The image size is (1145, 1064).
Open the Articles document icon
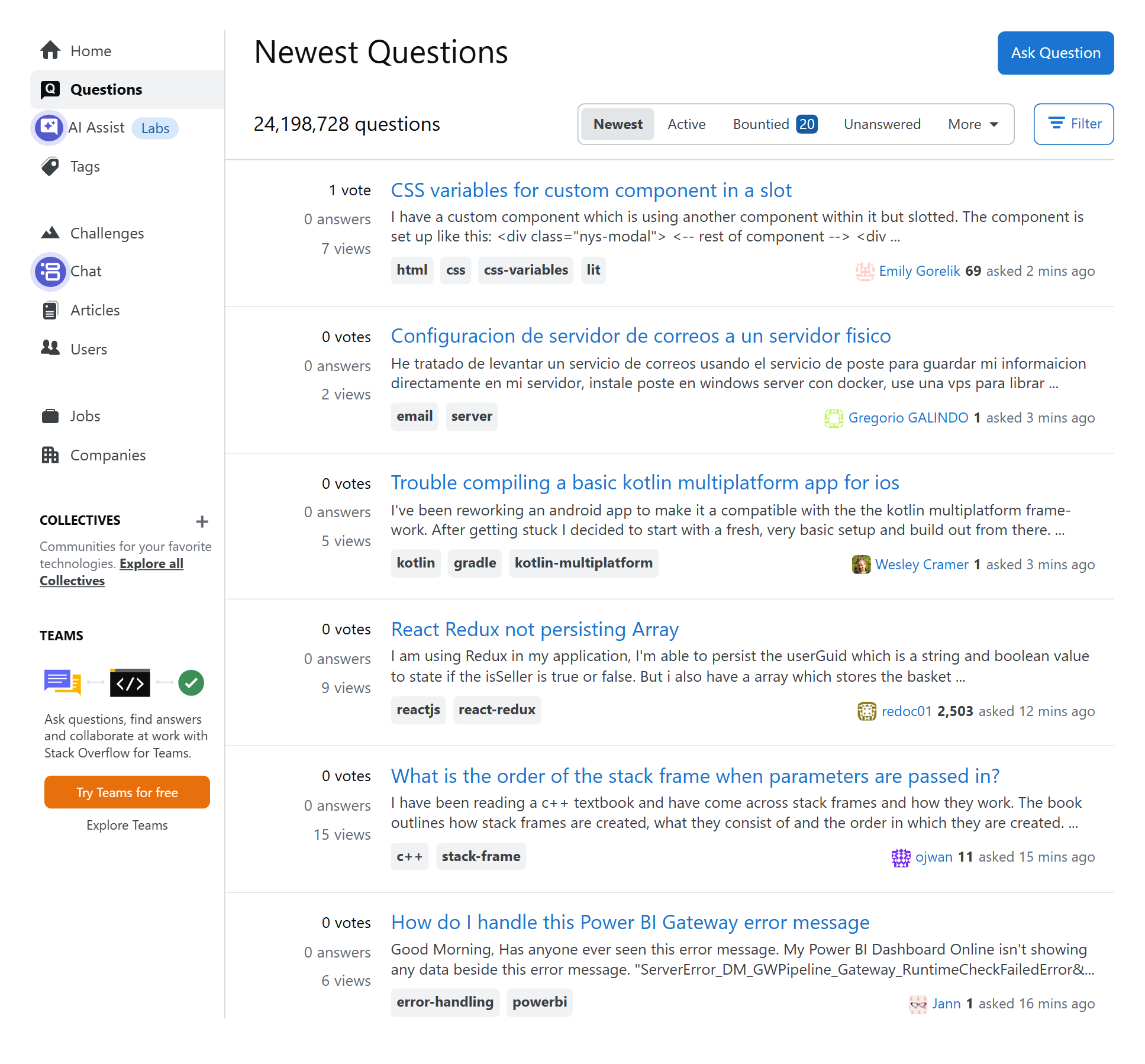pos(50,310)
